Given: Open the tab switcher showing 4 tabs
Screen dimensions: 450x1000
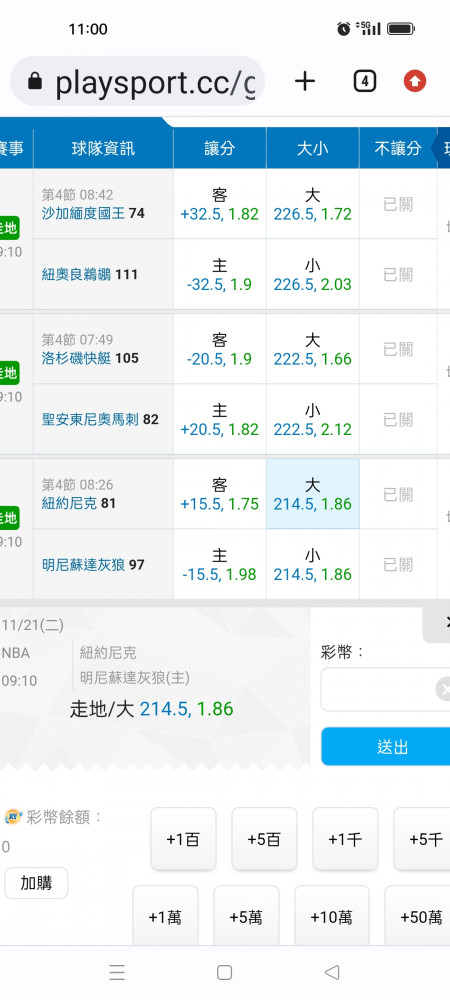Looking at the screenshot, I should point(364,81).
